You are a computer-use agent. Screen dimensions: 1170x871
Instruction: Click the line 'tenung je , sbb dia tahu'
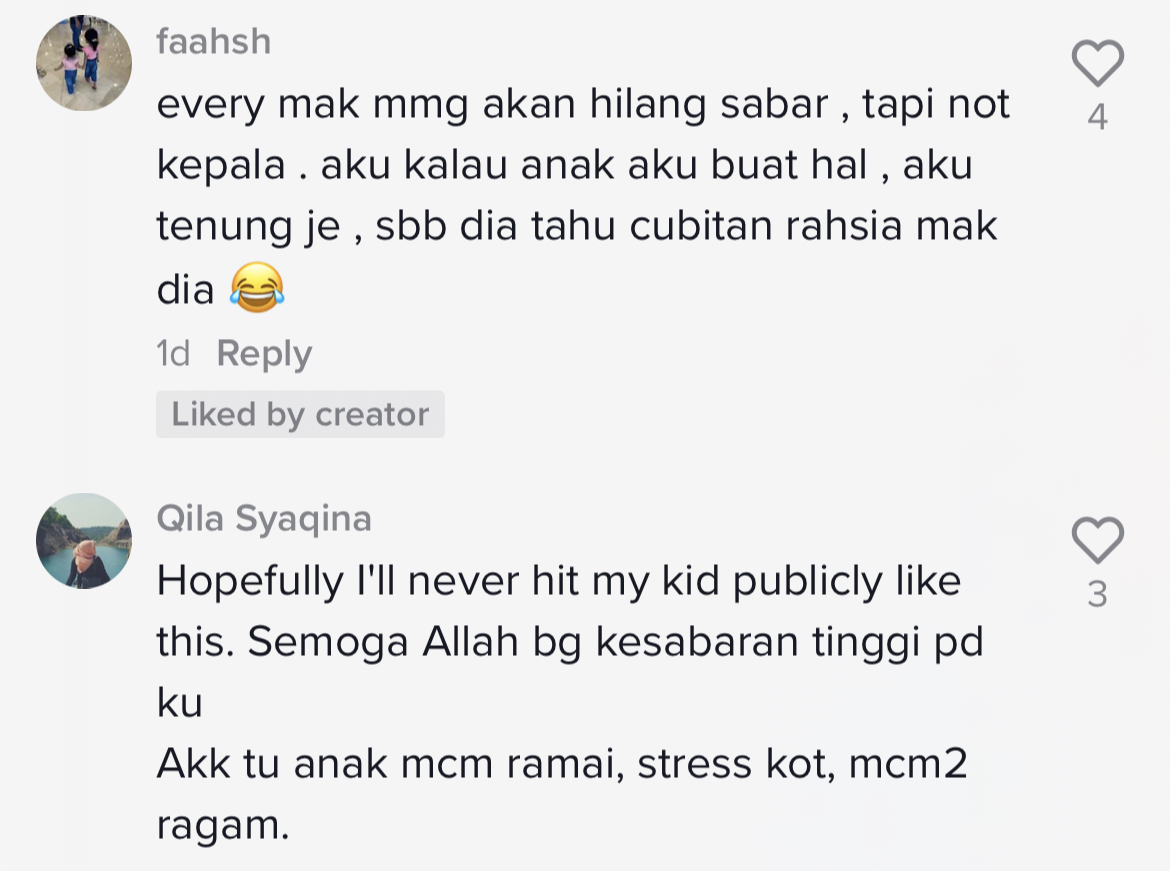point(576,228)
